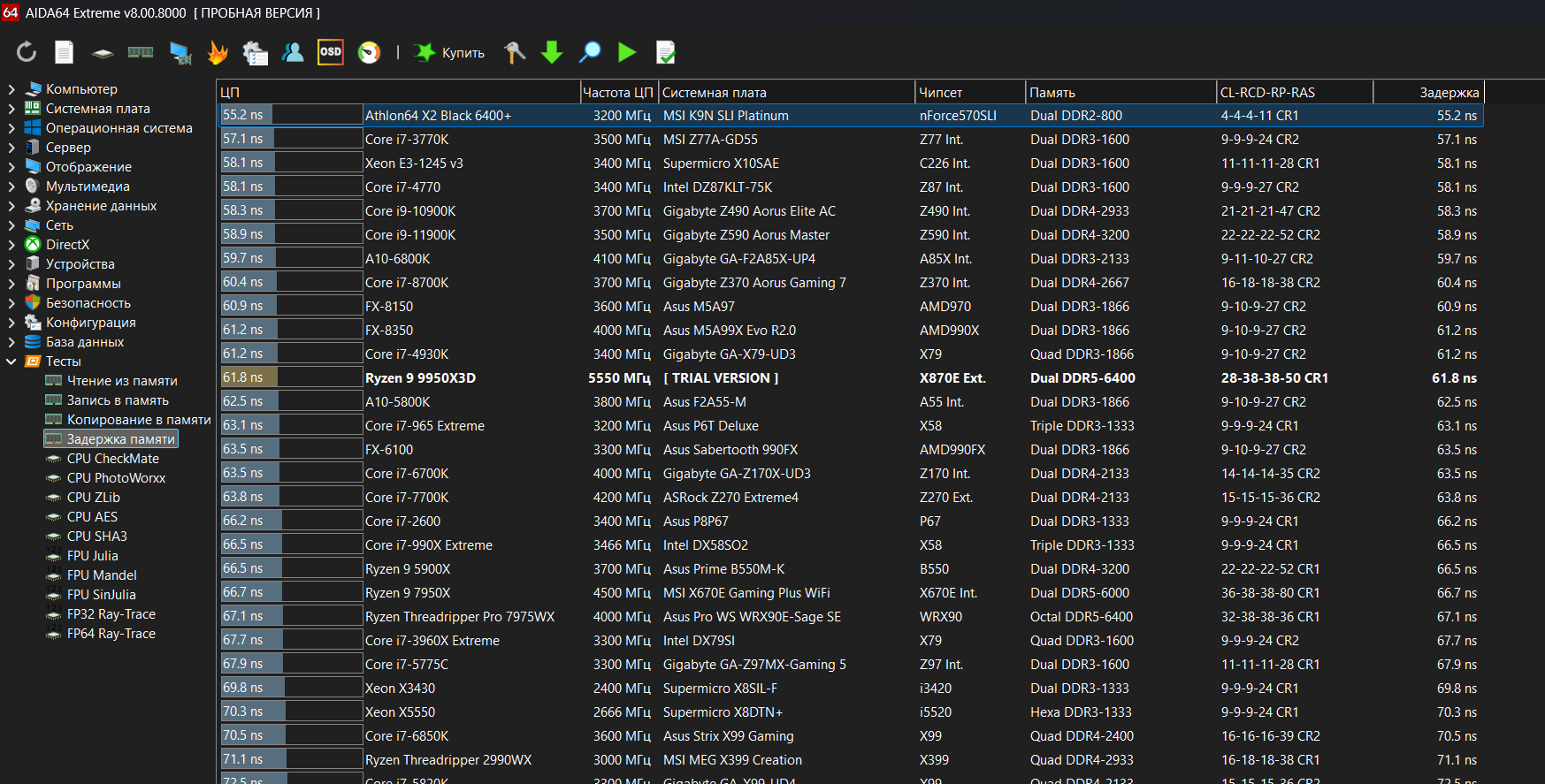Viewport: 1545px width, 784px height.
Task: Click the Gigabyte Z590 Aorus Master cell
Action: point(746,235)
